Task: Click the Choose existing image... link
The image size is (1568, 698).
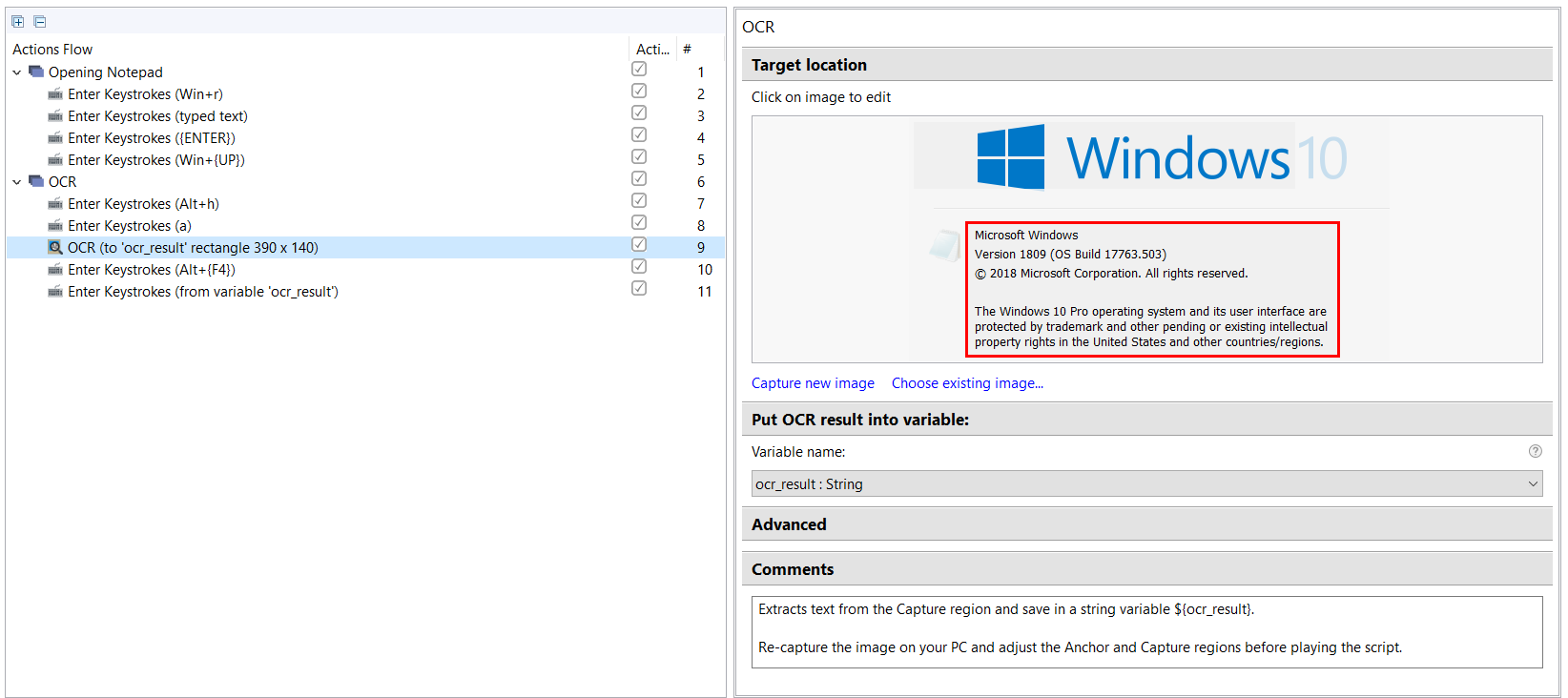Action: click(x=967, y=383)
